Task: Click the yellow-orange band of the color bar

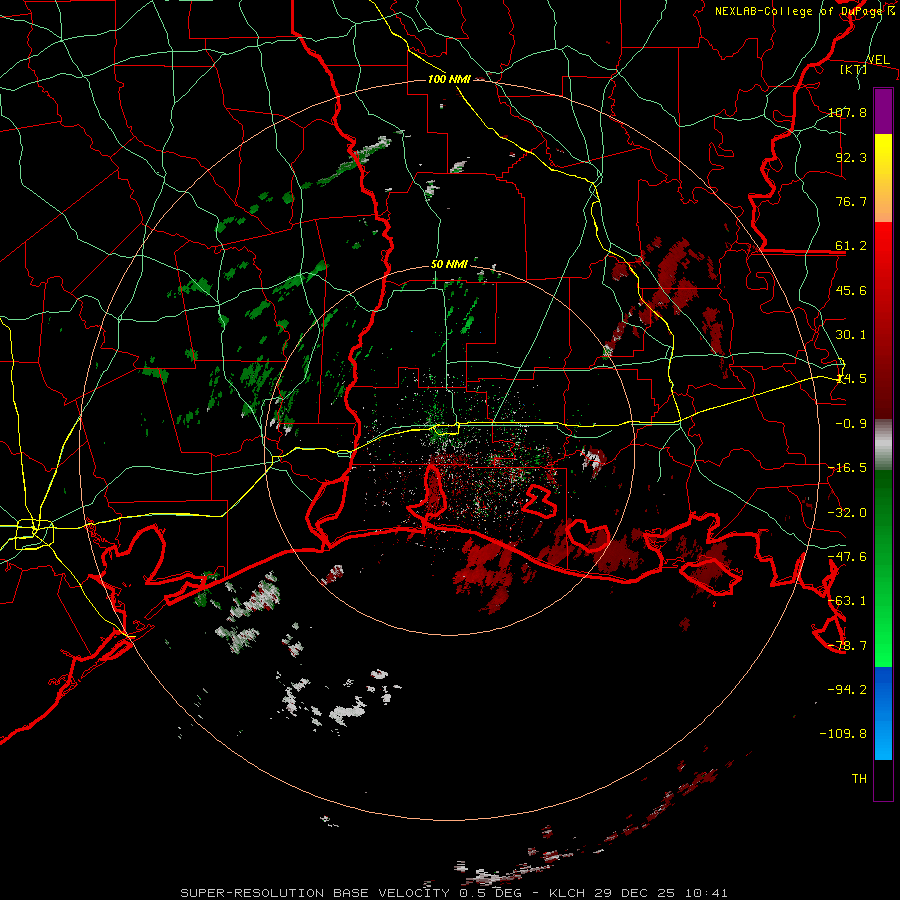Action: coord(883,178)
